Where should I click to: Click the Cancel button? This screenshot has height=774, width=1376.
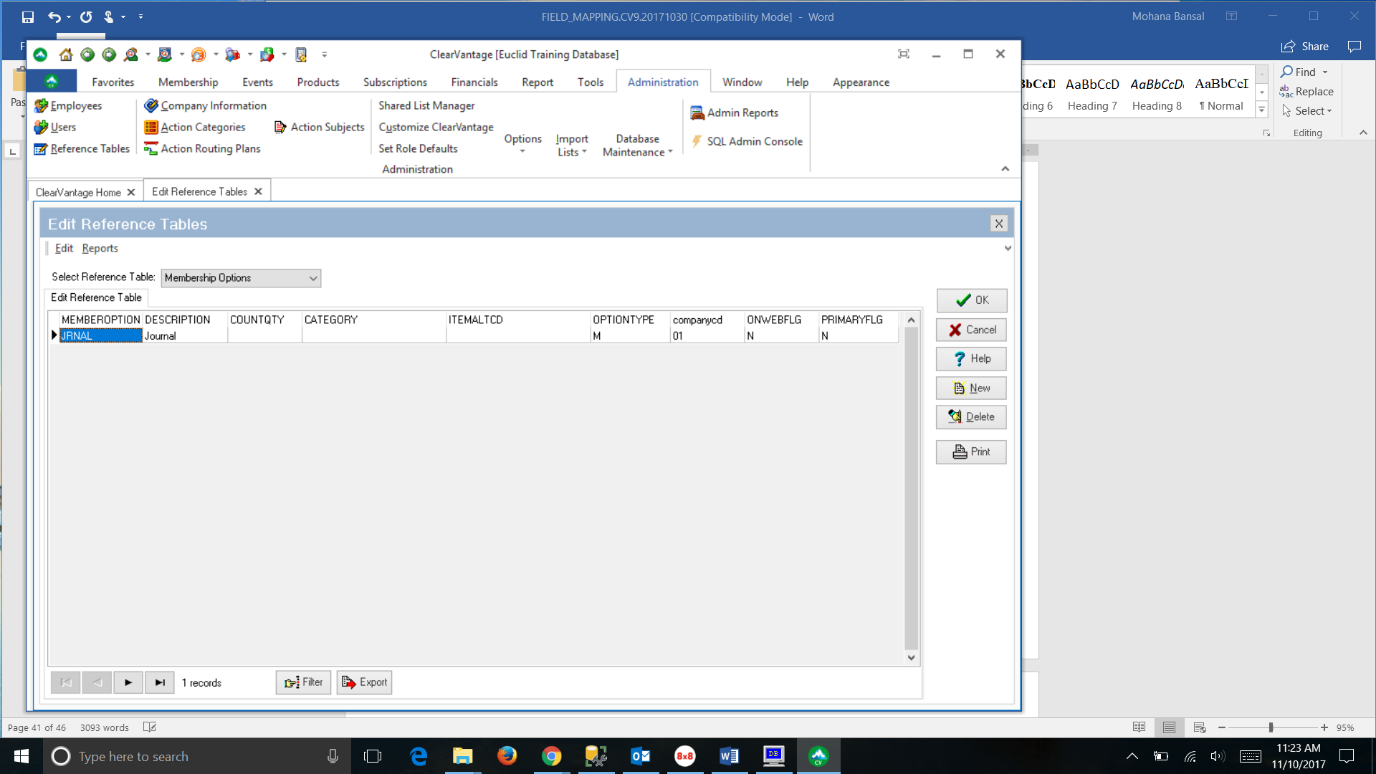971,329
